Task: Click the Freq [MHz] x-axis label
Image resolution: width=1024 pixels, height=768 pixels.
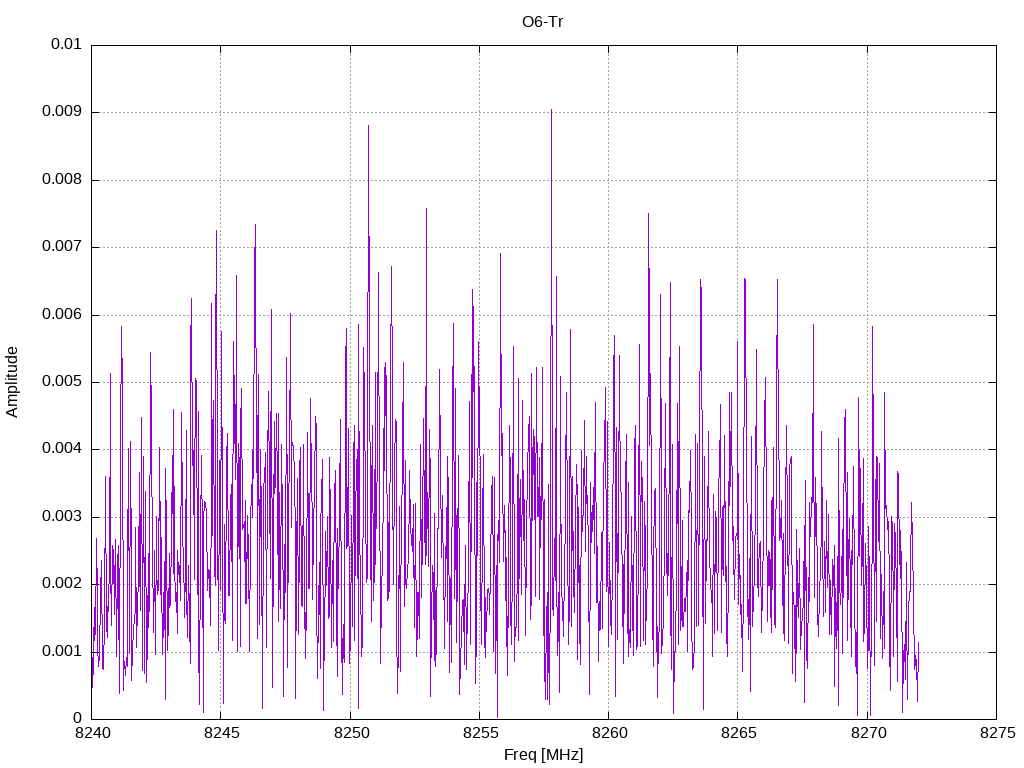Action: pos(543,755)
